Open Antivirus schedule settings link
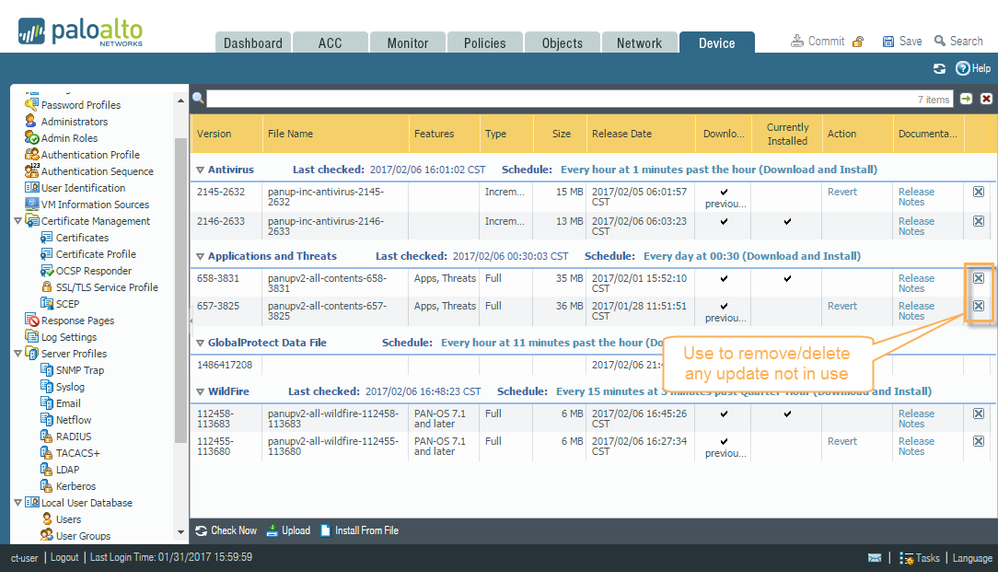 718,170
